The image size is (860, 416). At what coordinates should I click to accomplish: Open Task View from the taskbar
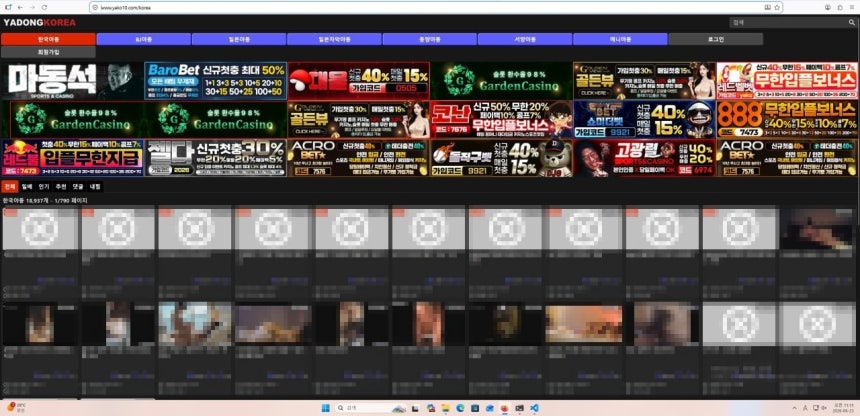click(415, 408)
